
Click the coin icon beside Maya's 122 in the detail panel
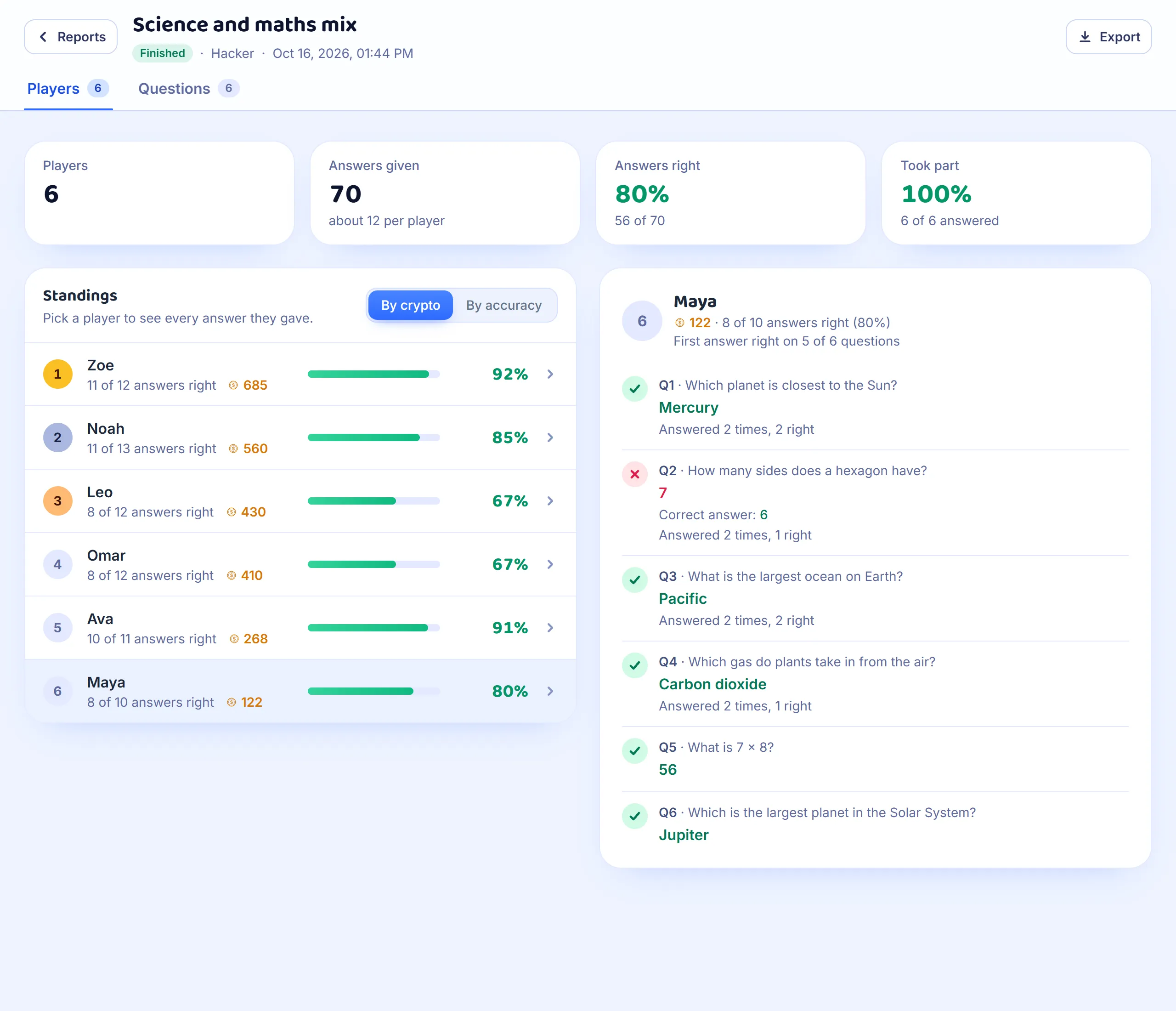679,323
